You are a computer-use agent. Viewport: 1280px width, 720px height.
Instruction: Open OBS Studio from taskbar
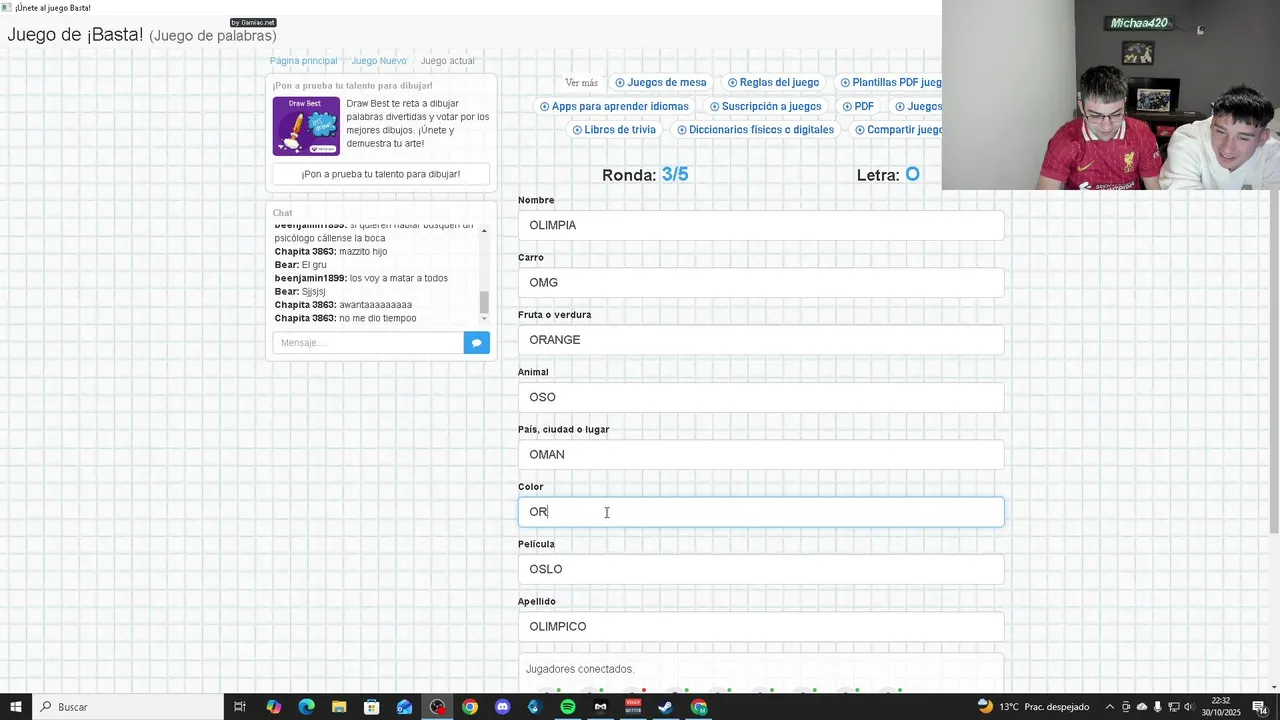[437, 707]
